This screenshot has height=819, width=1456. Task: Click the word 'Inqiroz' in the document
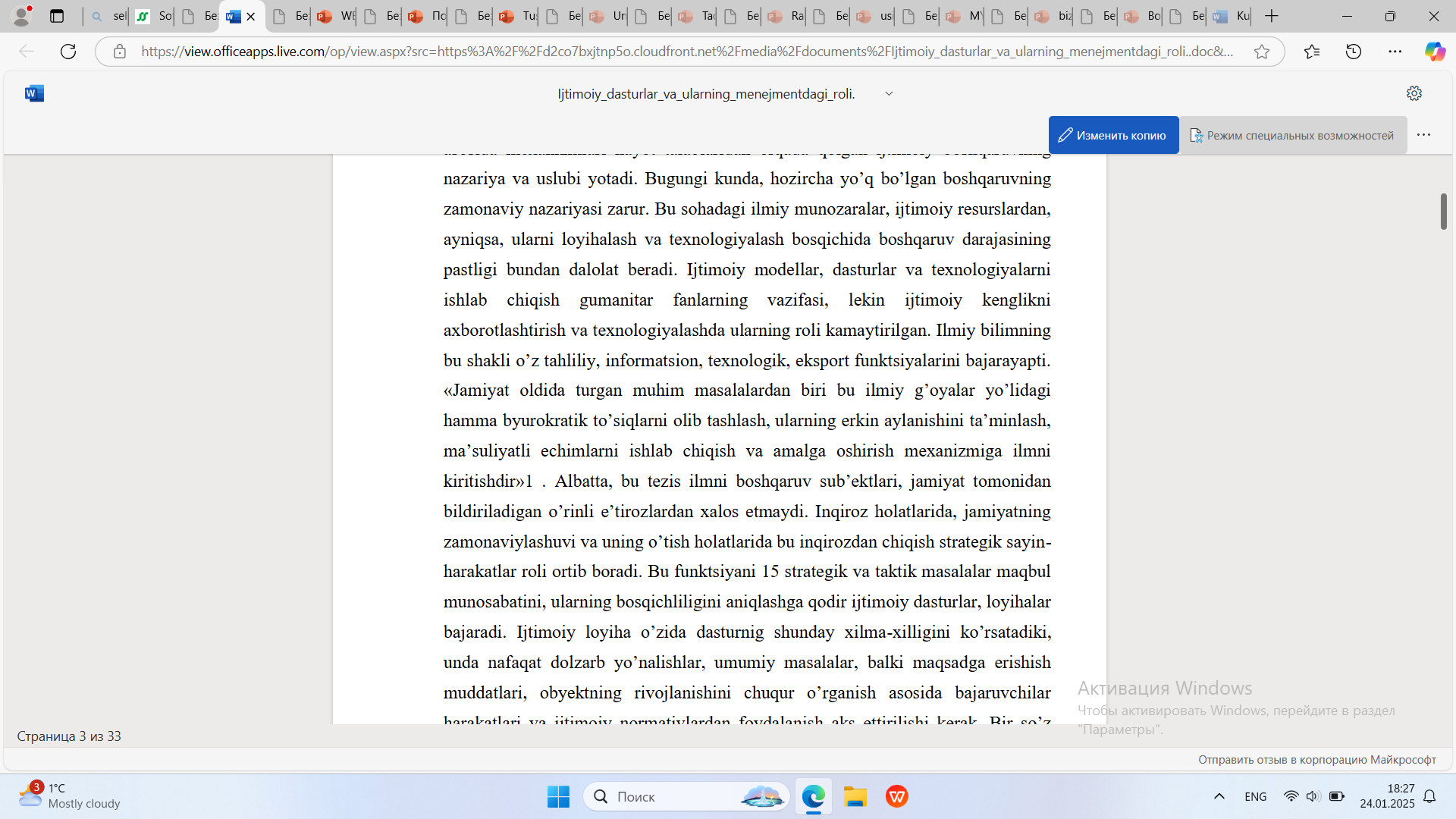[841, 512]
